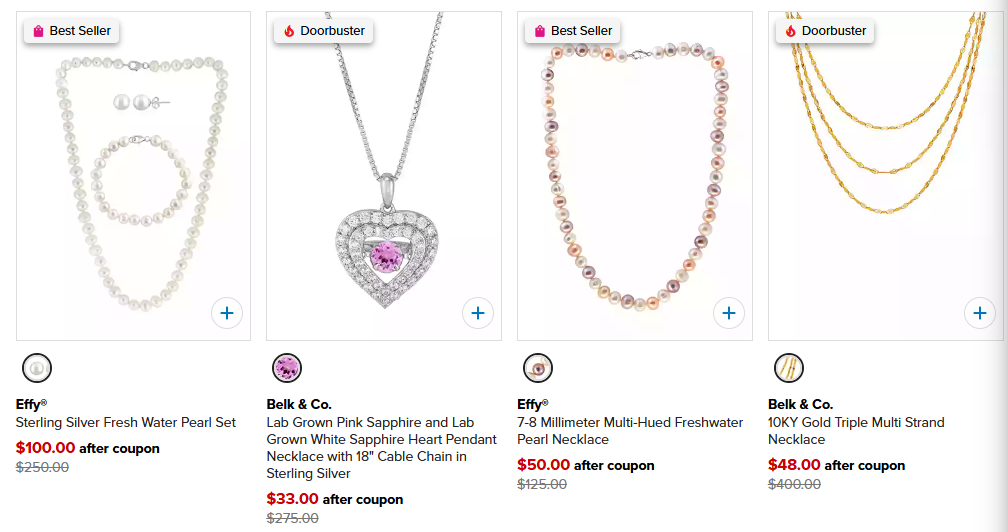Open the Lab Grown Pink Sapphire Heart Pendant link
The height and width of the screenshot is (532, 1007).
pyautogui.click(x=381, y=440)
